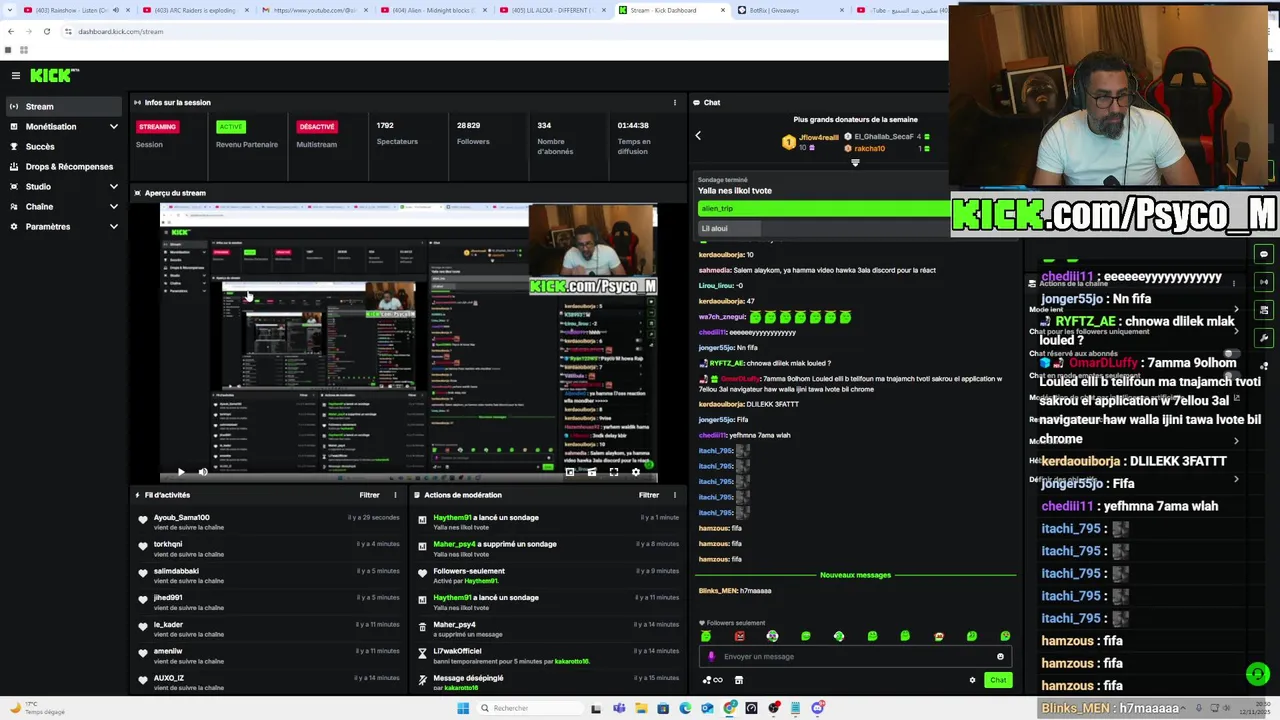Collapse the donors panel with down chevron
1280x720 pixels.
coord(855,162)
